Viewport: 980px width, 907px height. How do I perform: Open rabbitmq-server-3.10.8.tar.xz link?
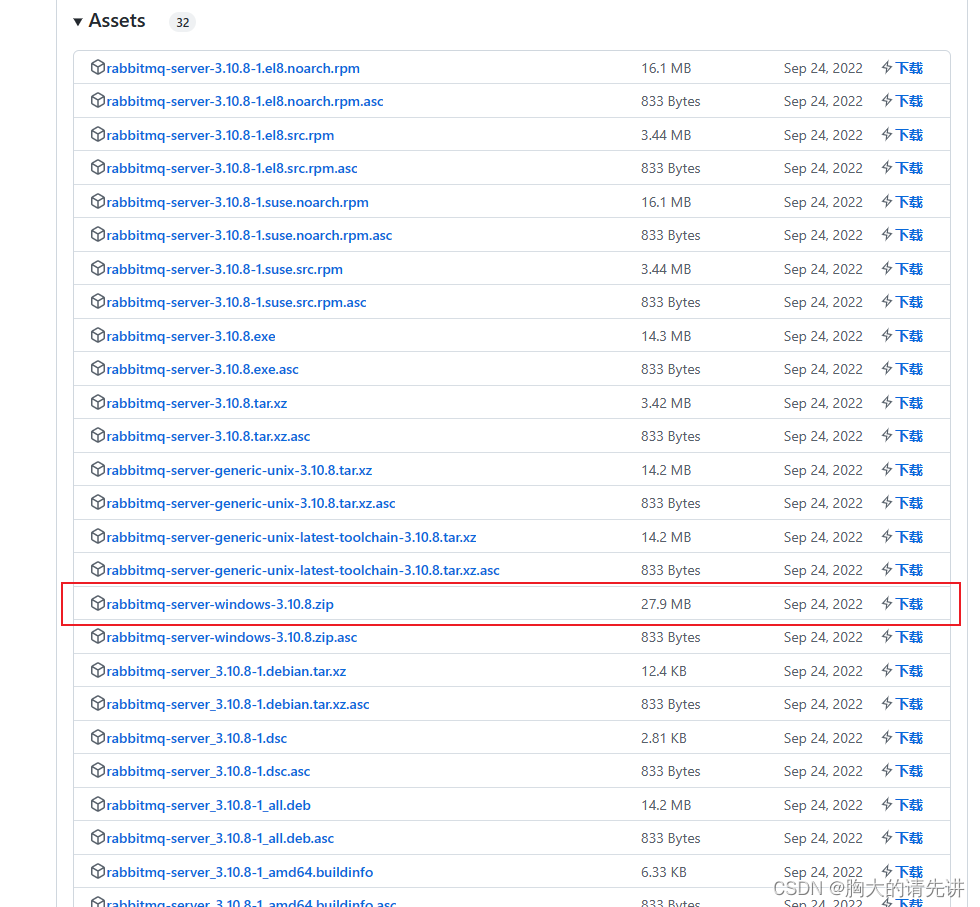pos(197,403)
